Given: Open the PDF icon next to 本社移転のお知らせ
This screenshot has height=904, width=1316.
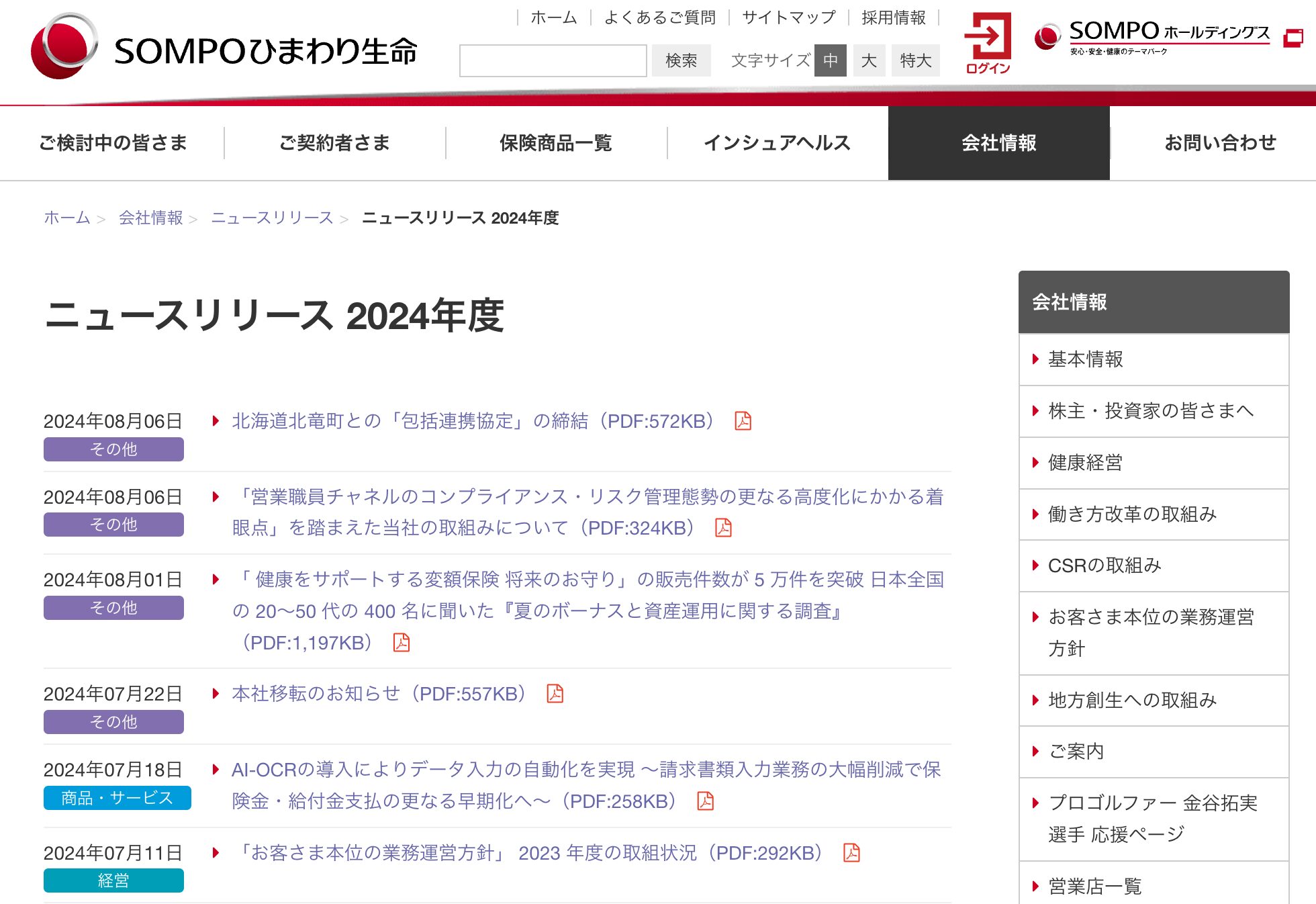Looking at the screenshot, I should coord(555,694).
